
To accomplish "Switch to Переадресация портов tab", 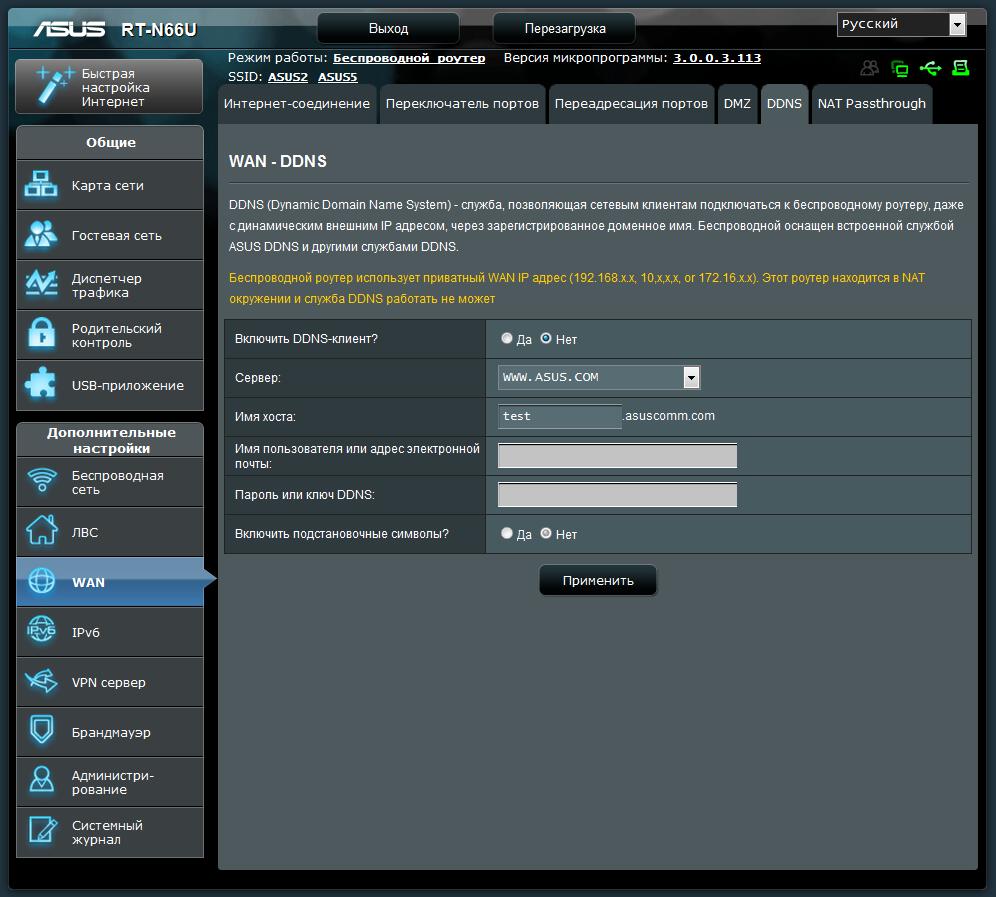I will click(631, 104).
